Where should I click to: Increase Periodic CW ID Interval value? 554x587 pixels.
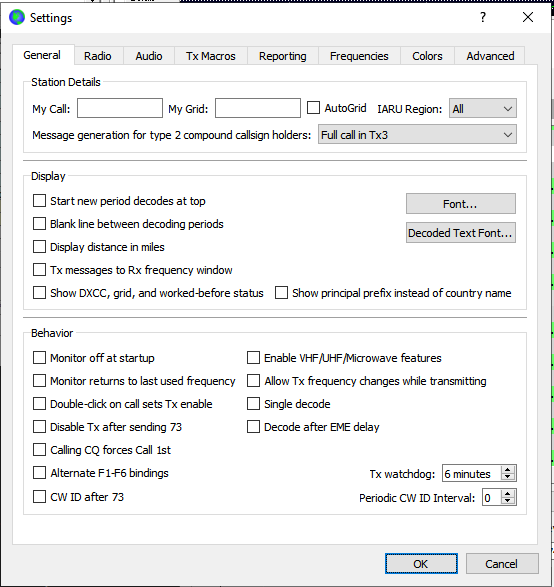[x=508, y=494]
